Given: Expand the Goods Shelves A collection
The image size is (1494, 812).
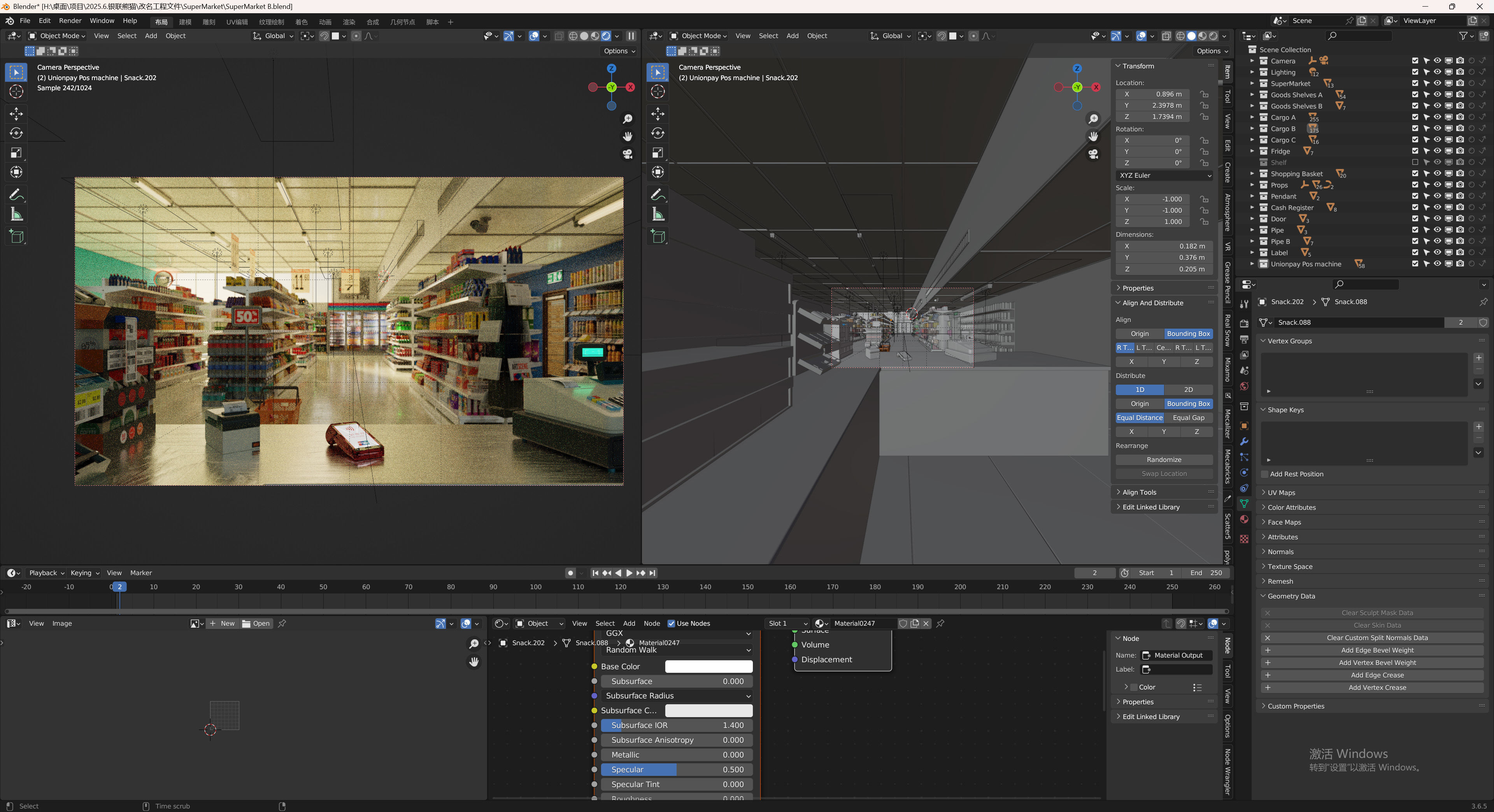Looking at the screenshot, I should tap(1252, 95).
